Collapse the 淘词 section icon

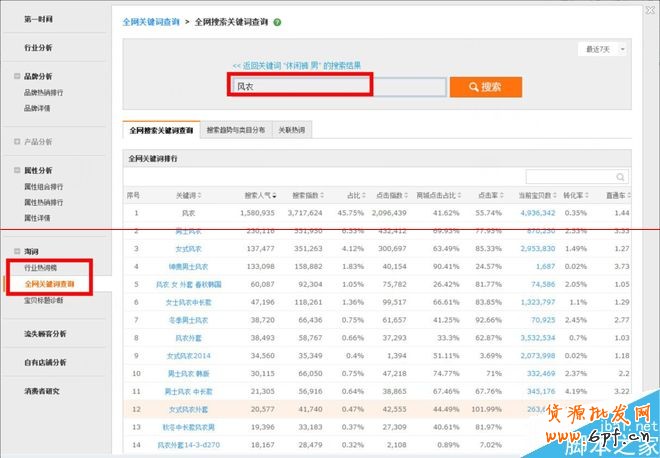(x=17, y=252)
